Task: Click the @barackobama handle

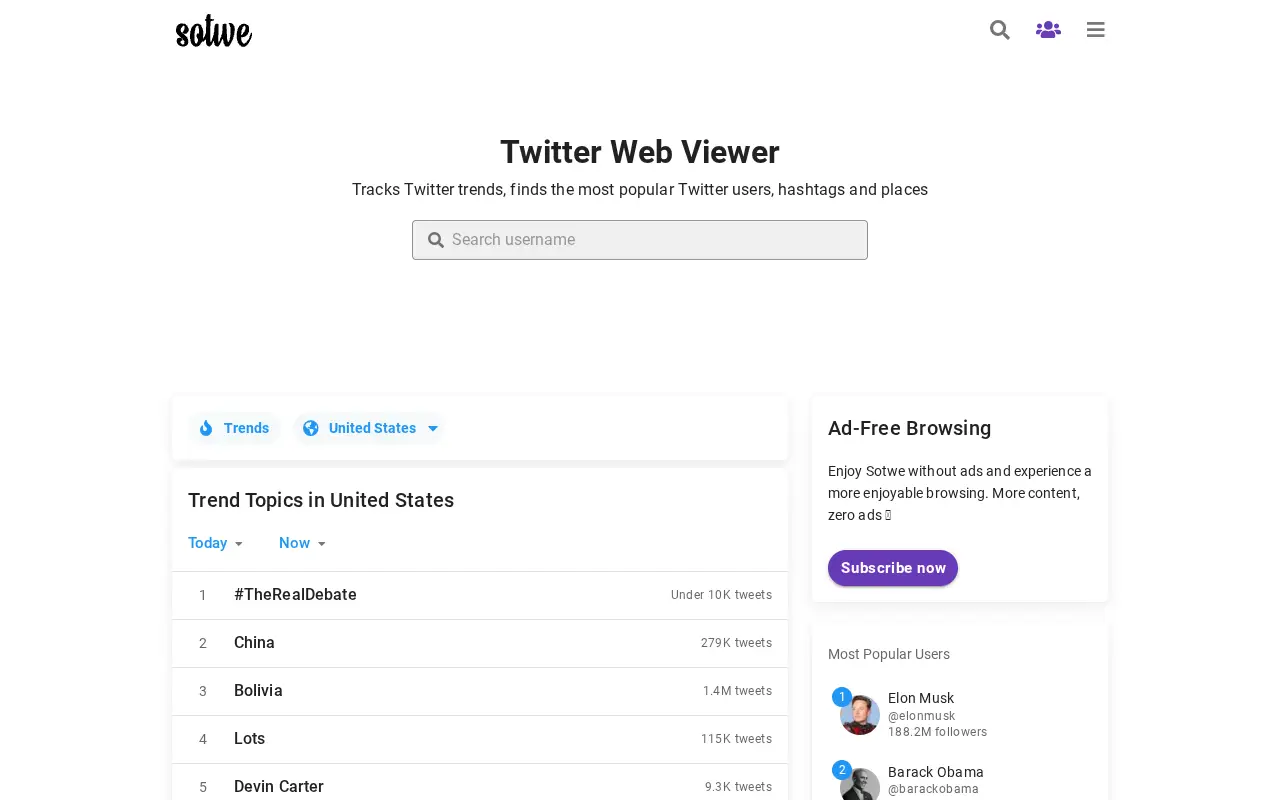Action: point(934,789)
